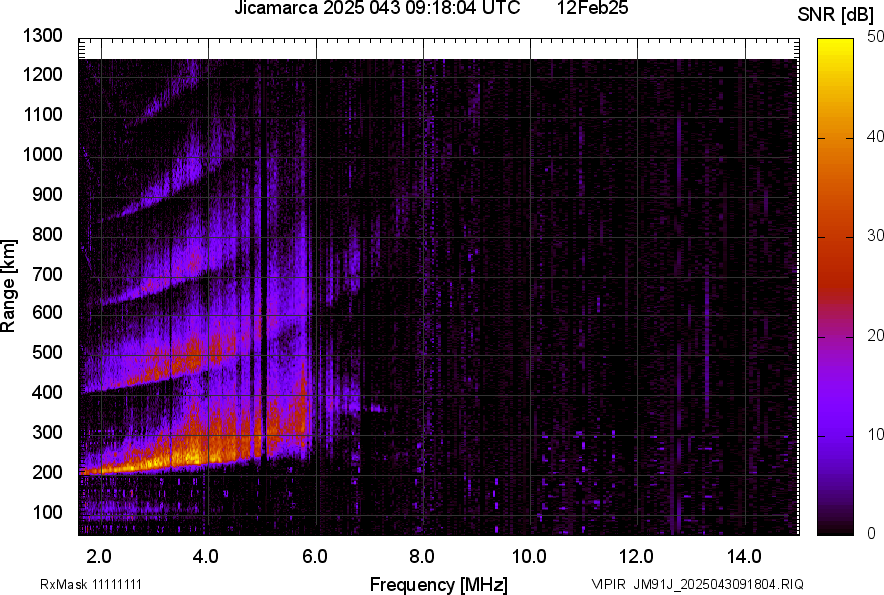Click the 0 tick label on colorbar
Viewport: 884px width, 595px height.
(x=872, y=534)
